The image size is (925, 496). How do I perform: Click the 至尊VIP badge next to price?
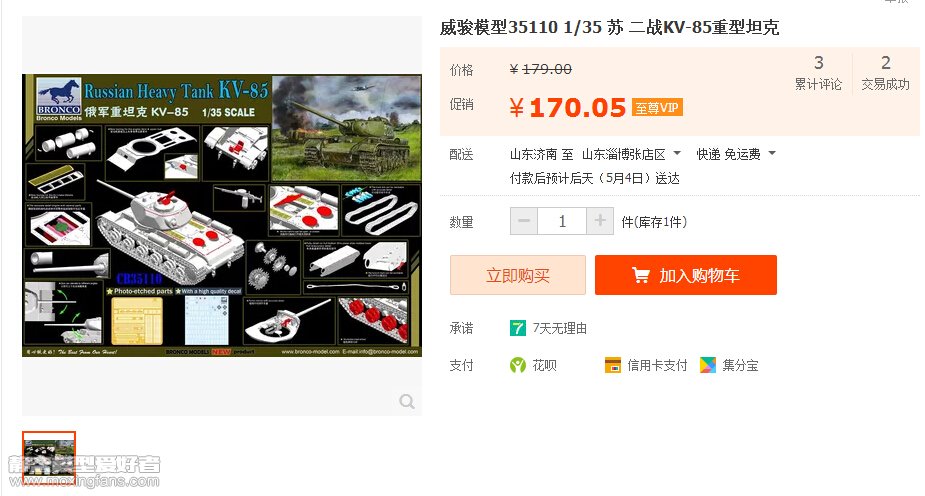click(657, 108)
